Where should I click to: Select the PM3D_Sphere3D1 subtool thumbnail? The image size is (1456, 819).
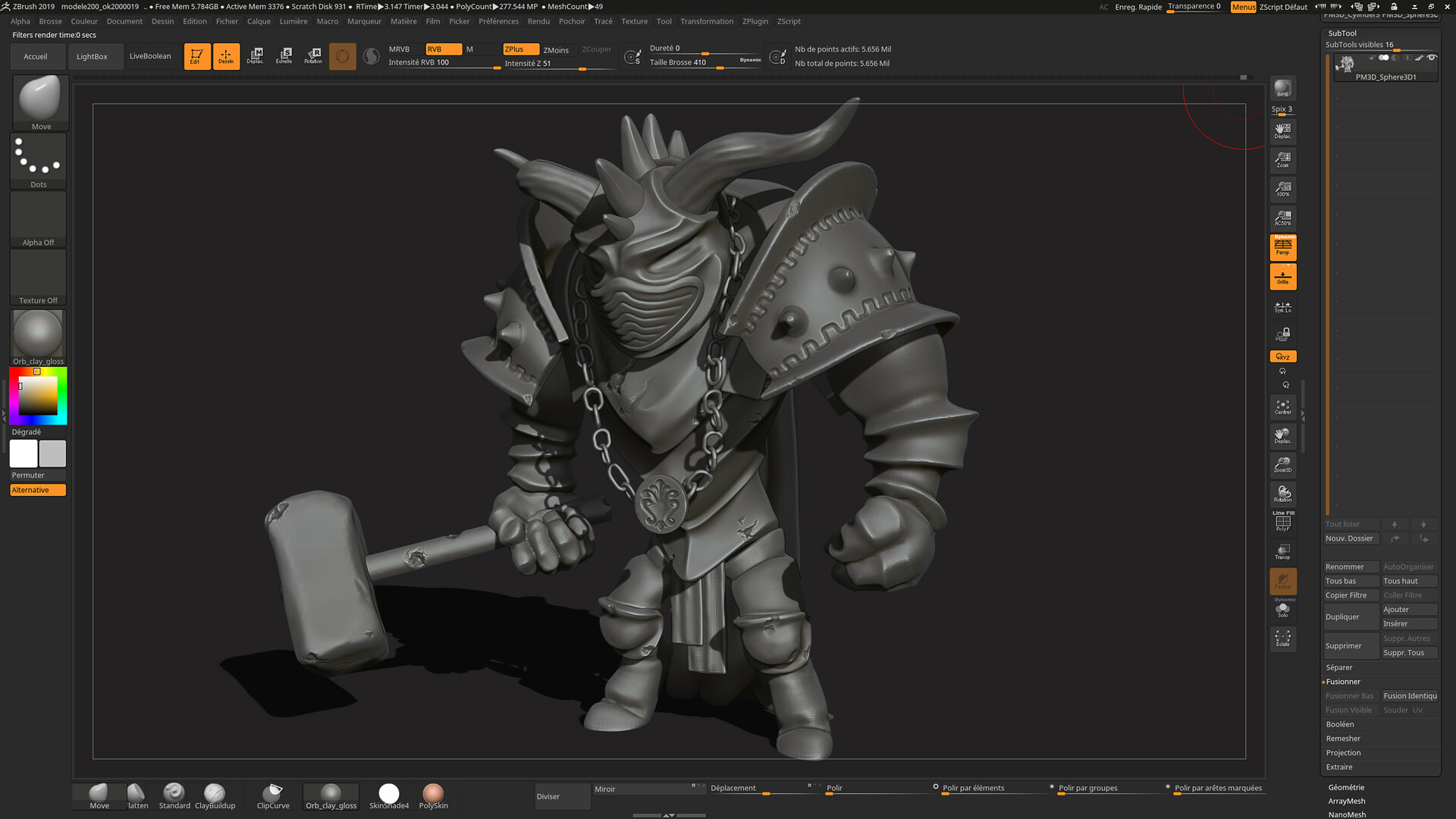coord(1345,64)
